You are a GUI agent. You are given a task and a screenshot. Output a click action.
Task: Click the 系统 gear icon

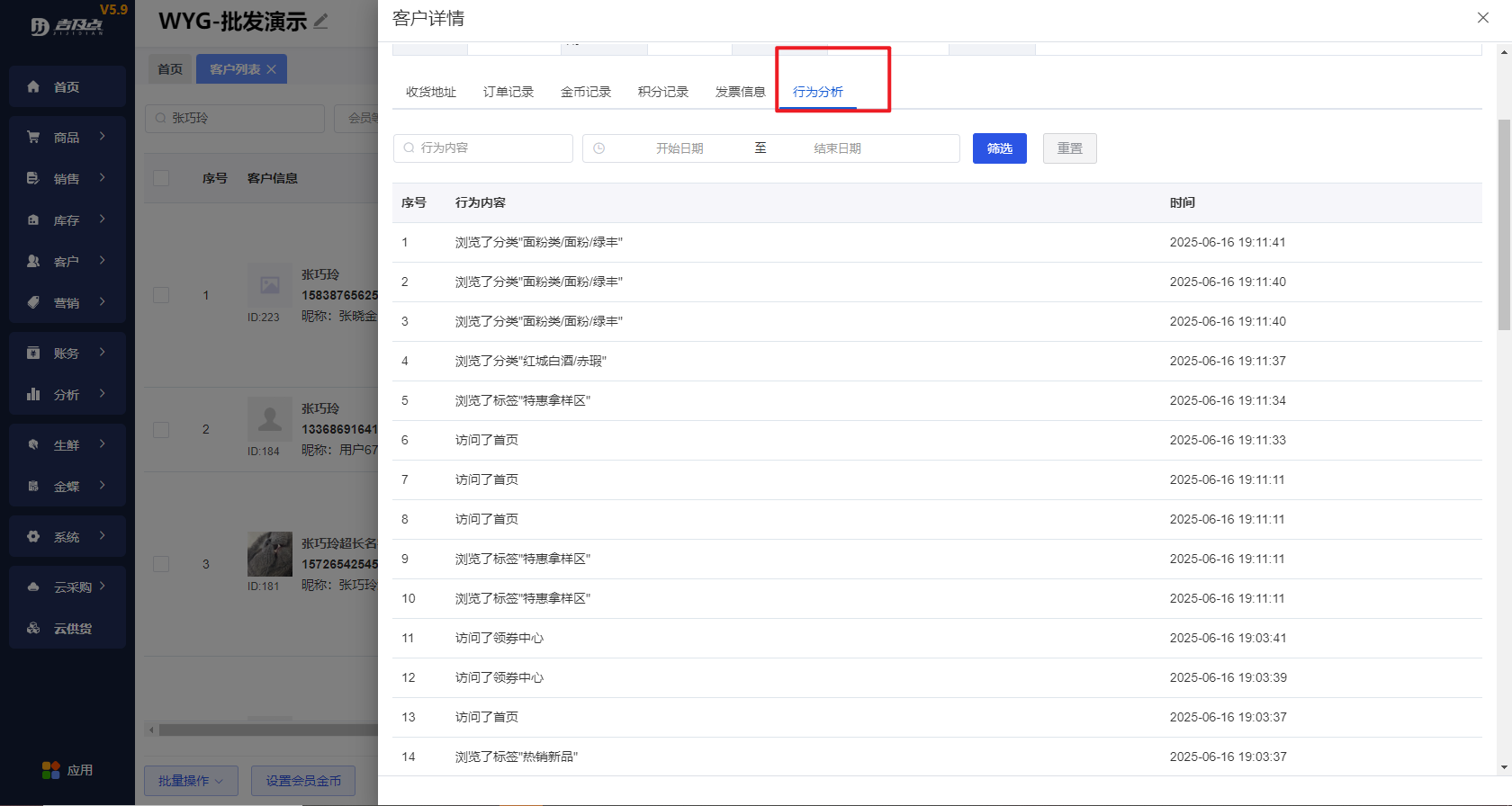[33, 536]
